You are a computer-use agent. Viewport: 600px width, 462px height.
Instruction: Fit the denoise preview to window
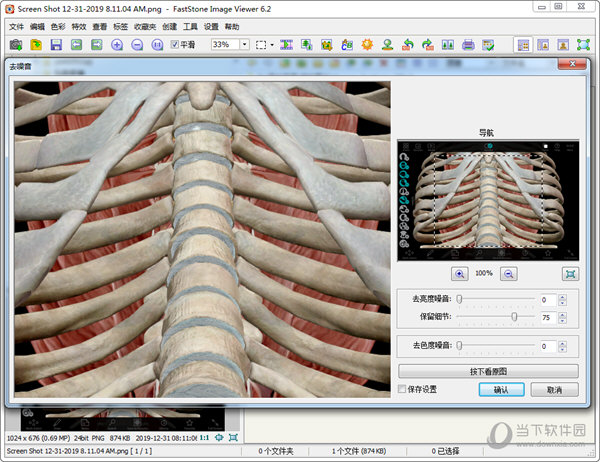570,274
